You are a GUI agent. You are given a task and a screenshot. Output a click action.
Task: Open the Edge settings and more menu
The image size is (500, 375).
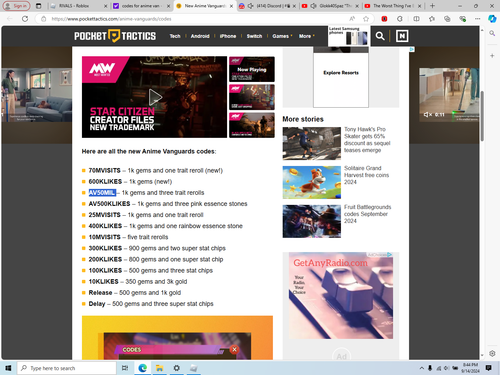coord(478,19)
